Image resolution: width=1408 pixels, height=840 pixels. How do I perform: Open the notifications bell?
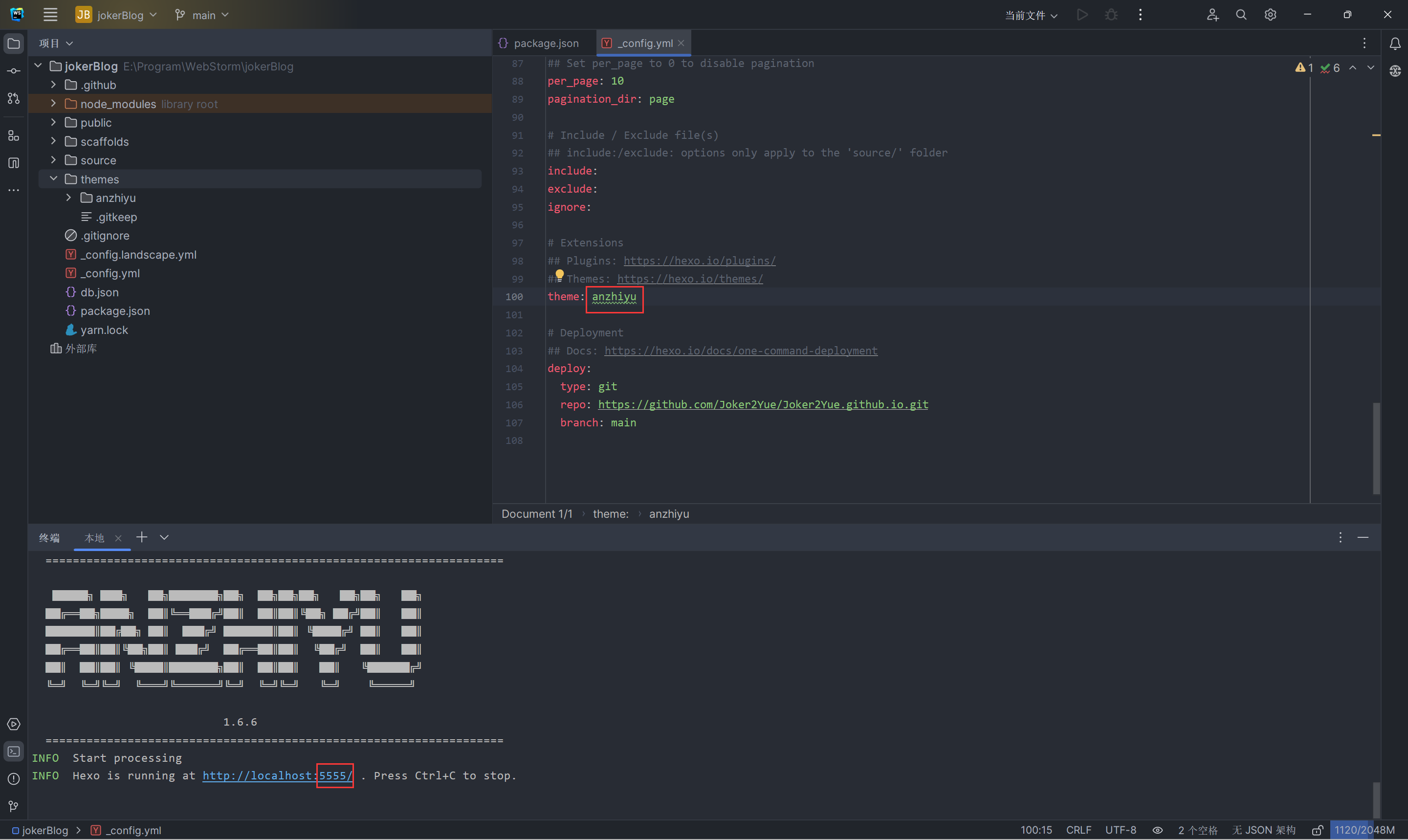1395,44
